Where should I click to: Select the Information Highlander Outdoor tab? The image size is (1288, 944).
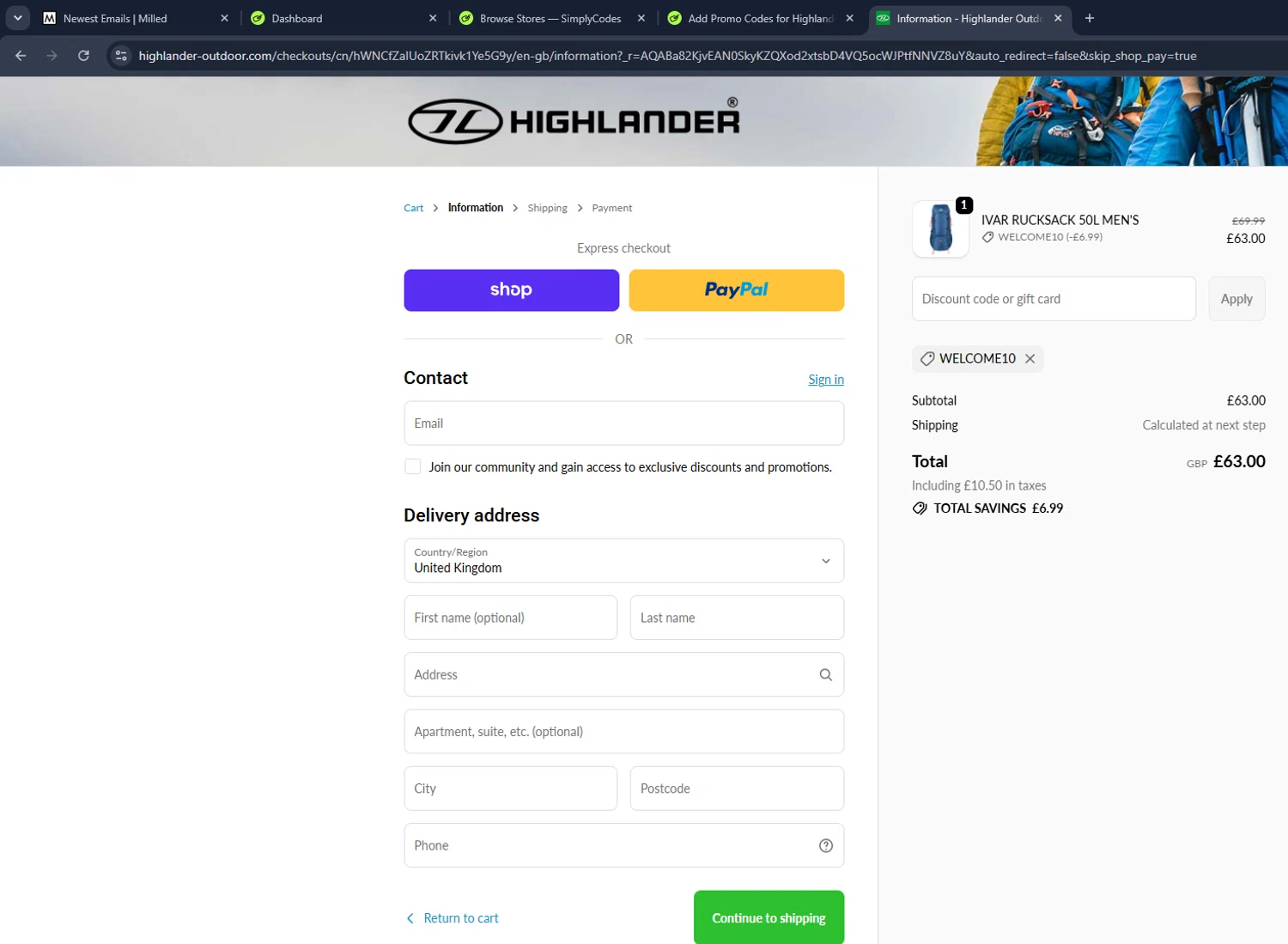pos(969,18)
